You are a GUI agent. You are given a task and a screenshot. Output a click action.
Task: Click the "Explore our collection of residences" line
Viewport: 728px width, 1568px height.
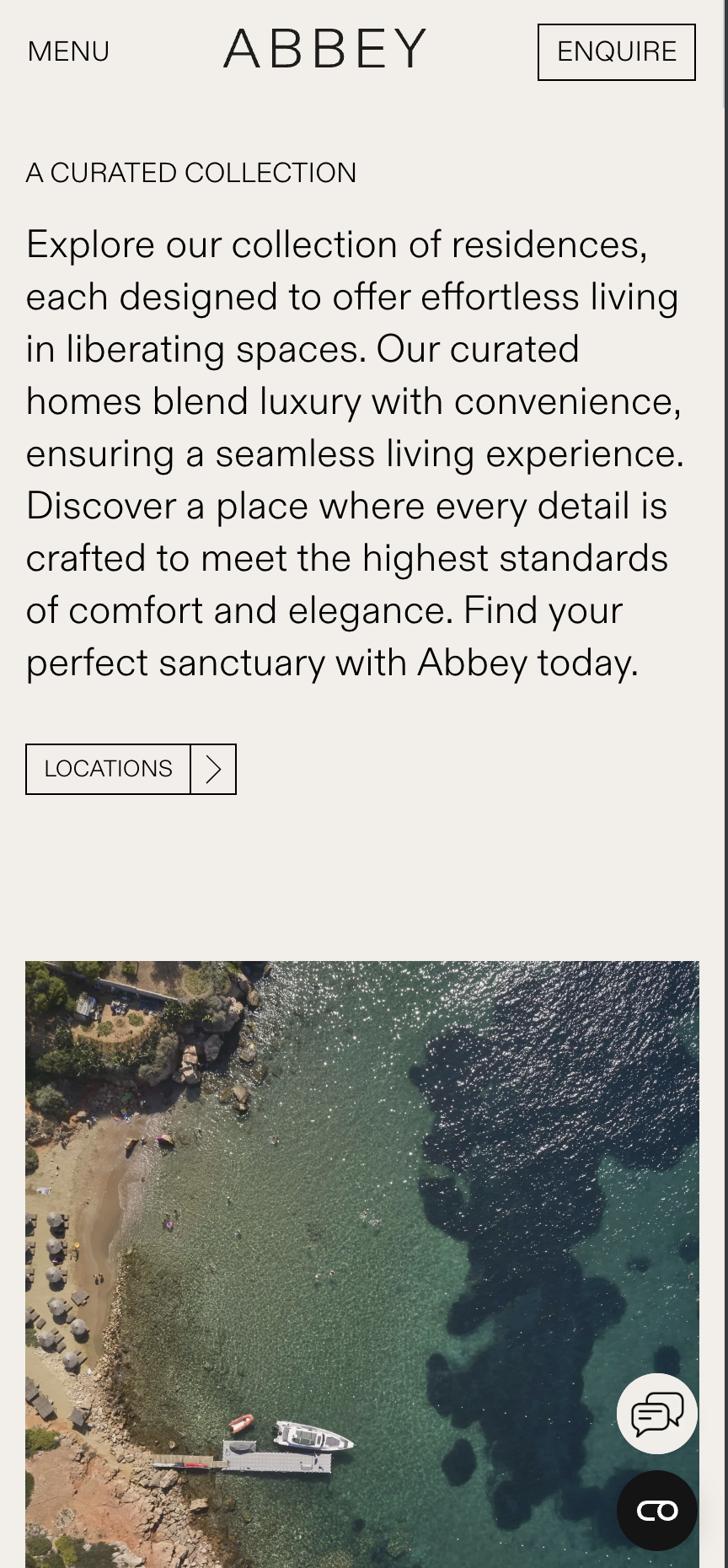[337, 245]
